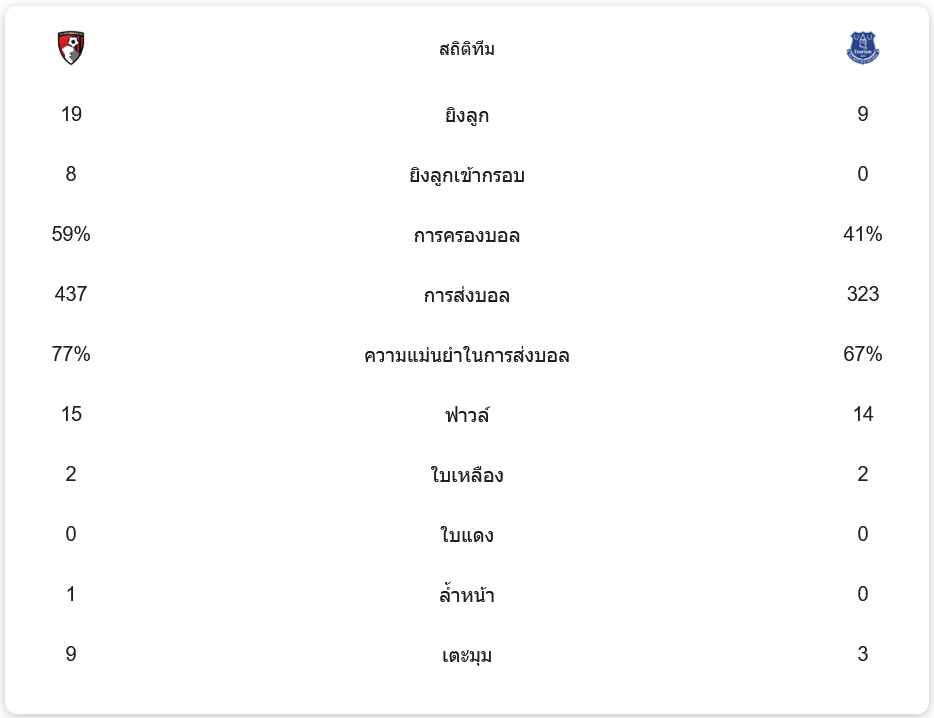Click the 77% pass accuracy value
Screen dimensions: 934x718
coord(71,354)
